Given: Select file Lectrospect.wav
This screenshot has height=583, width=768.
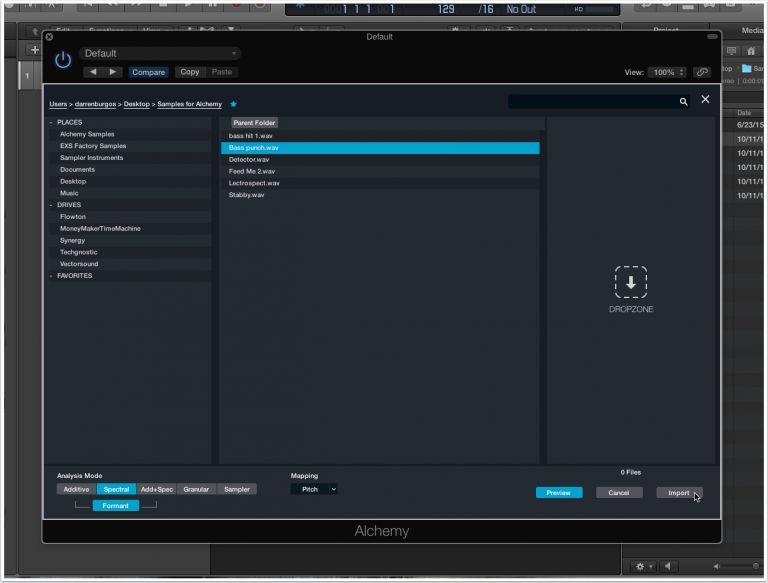Looking at the screenshot, I should point(380,183).
